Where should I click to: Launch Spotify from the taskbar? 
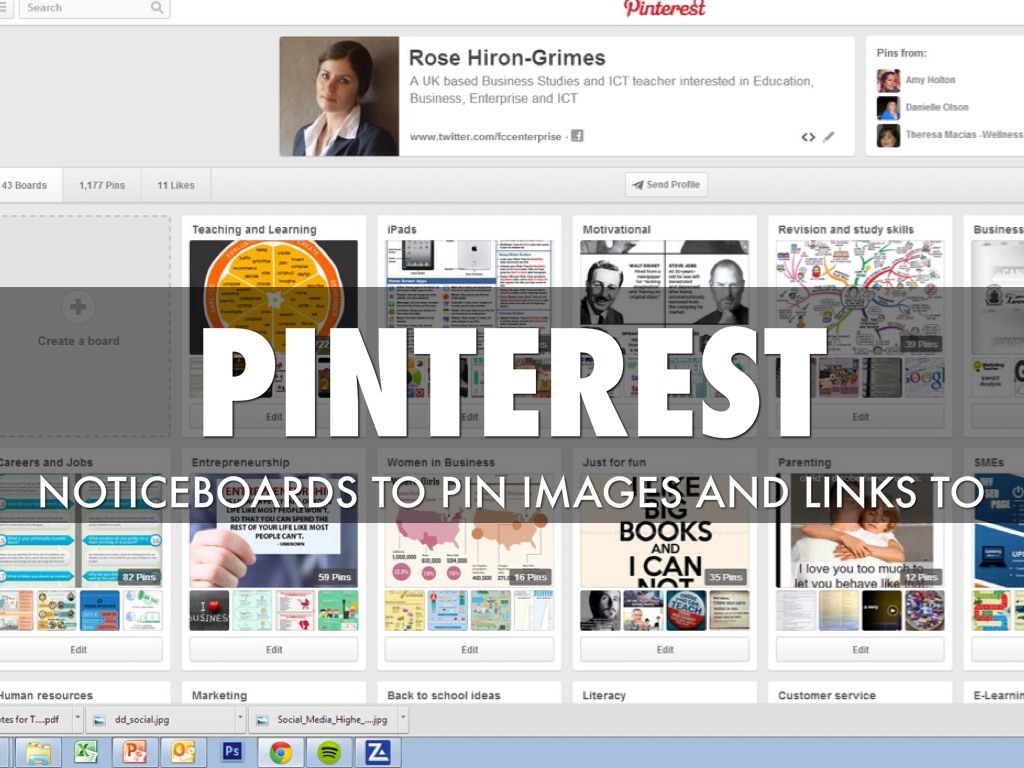coord(329,751)
